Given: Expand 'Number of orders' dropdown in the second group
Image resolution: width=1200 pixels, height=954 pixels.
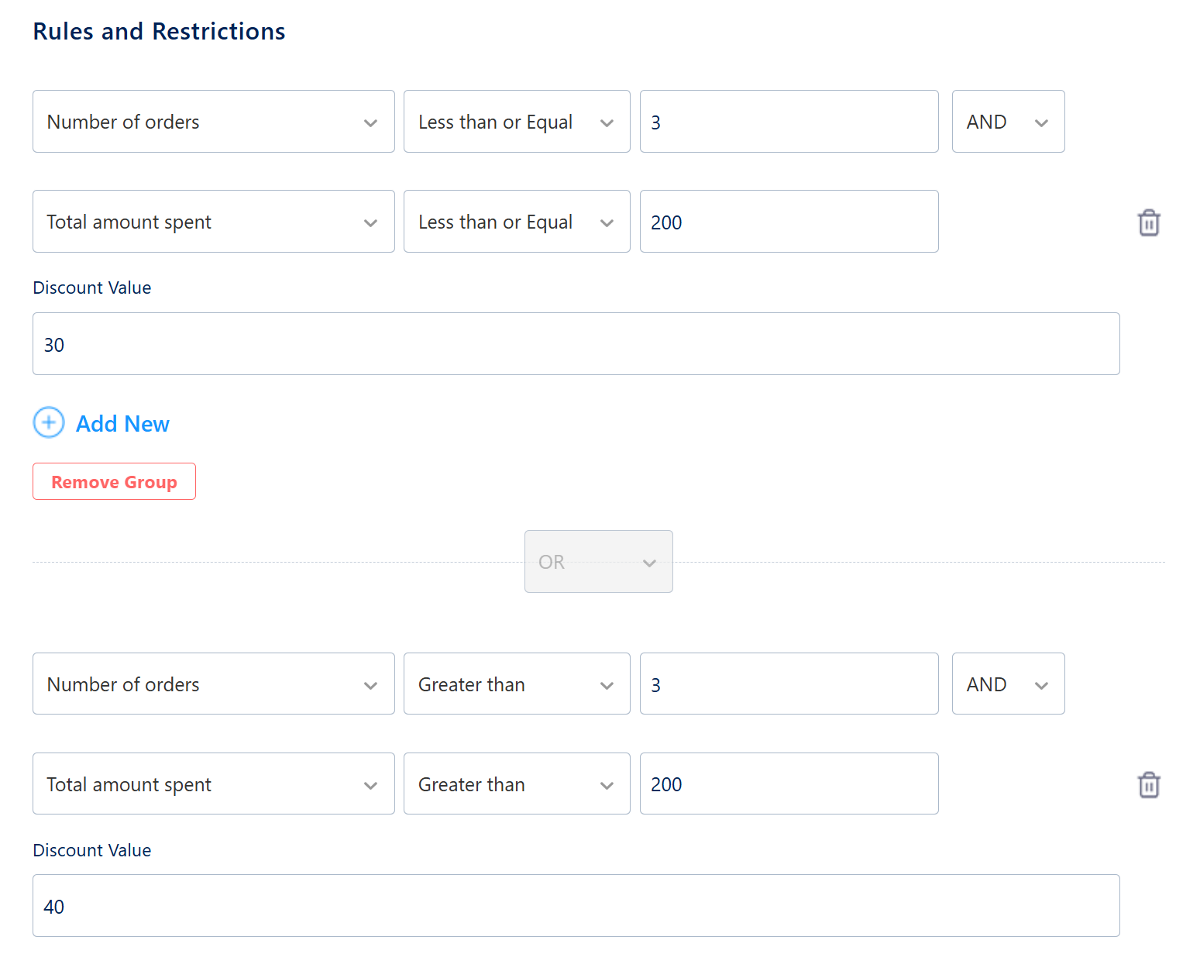Looking at the screenshot, I should click(213, 684).
